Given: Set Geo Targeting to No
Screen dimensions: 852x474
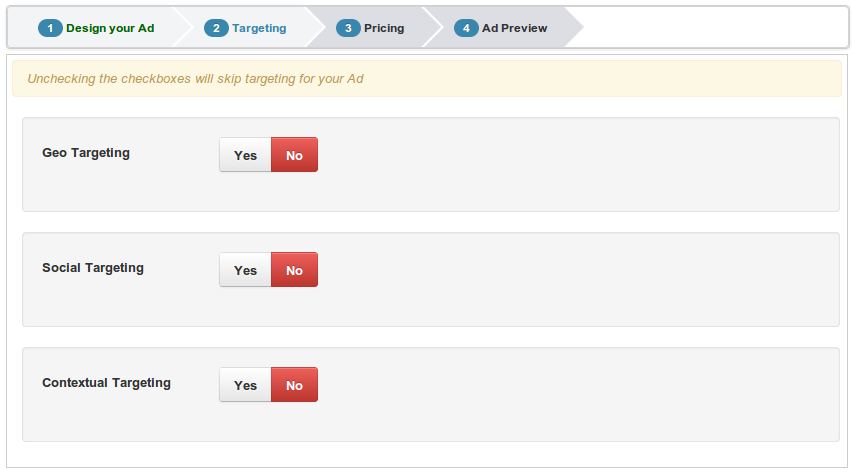Looking at the screenshot, I should [294, 155].
